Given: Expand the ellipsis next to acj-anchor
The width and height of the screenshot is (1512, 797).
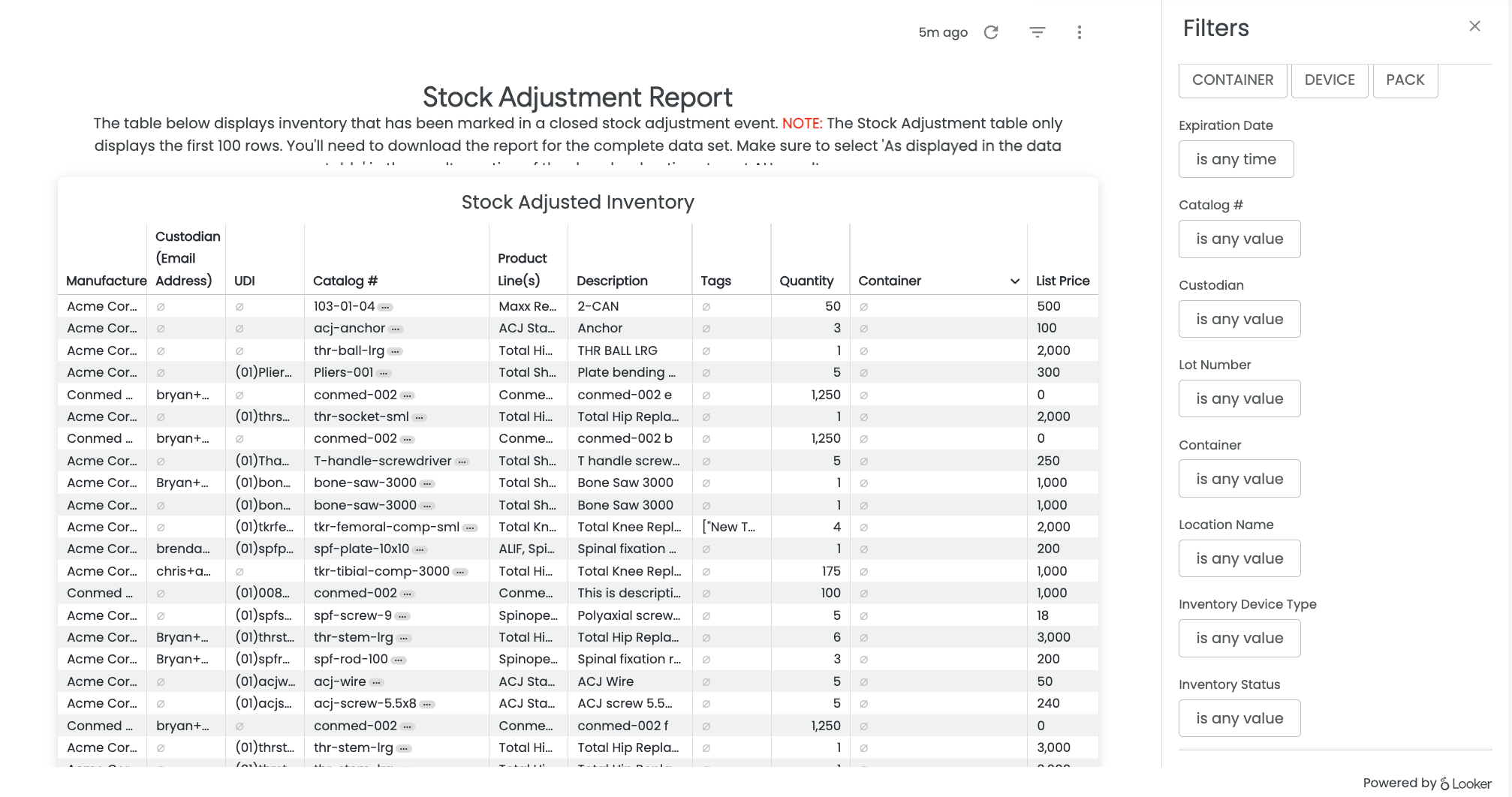Looking at the screenshot, I should click(x=396, y=329).
